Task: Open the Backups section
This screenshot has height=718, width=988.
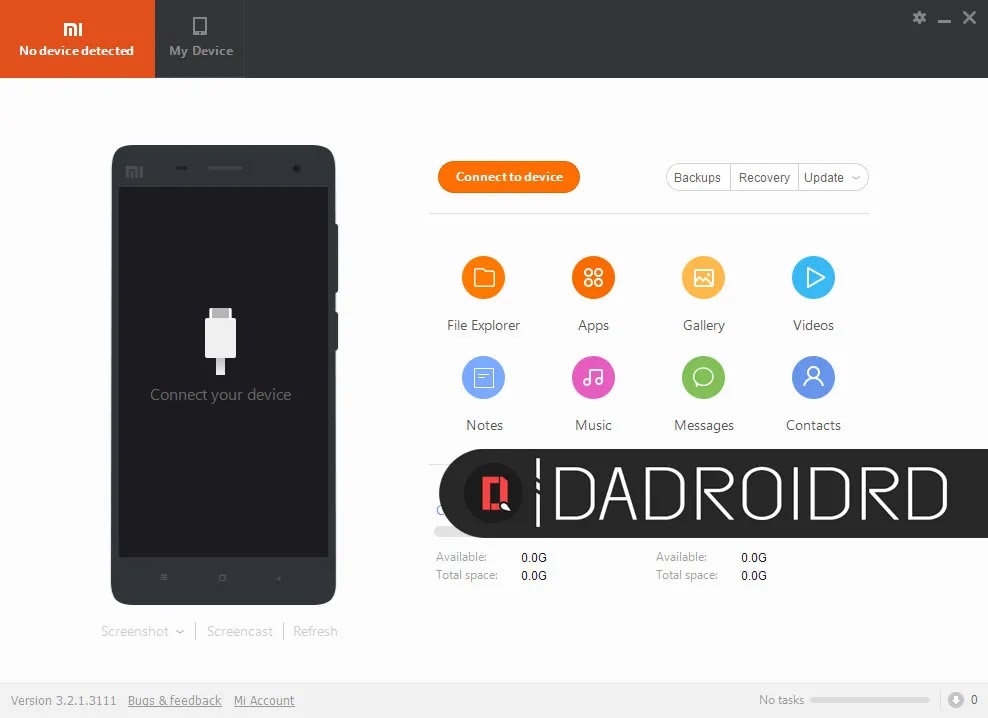Action: pyautogui.click(x=698, y=178)
